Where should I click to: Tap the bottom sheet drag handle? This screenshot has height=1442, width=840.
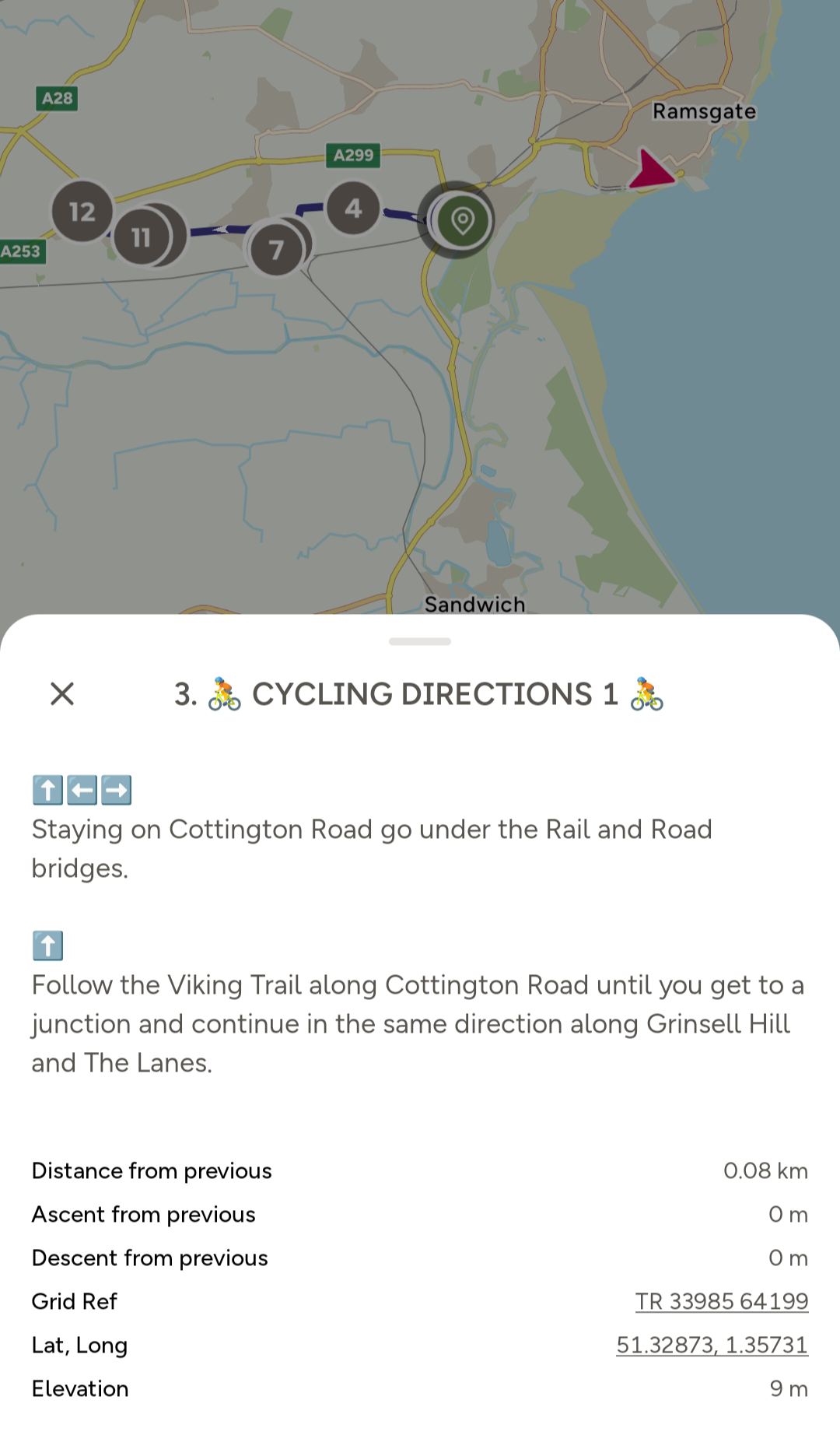[x=420, y=642]
